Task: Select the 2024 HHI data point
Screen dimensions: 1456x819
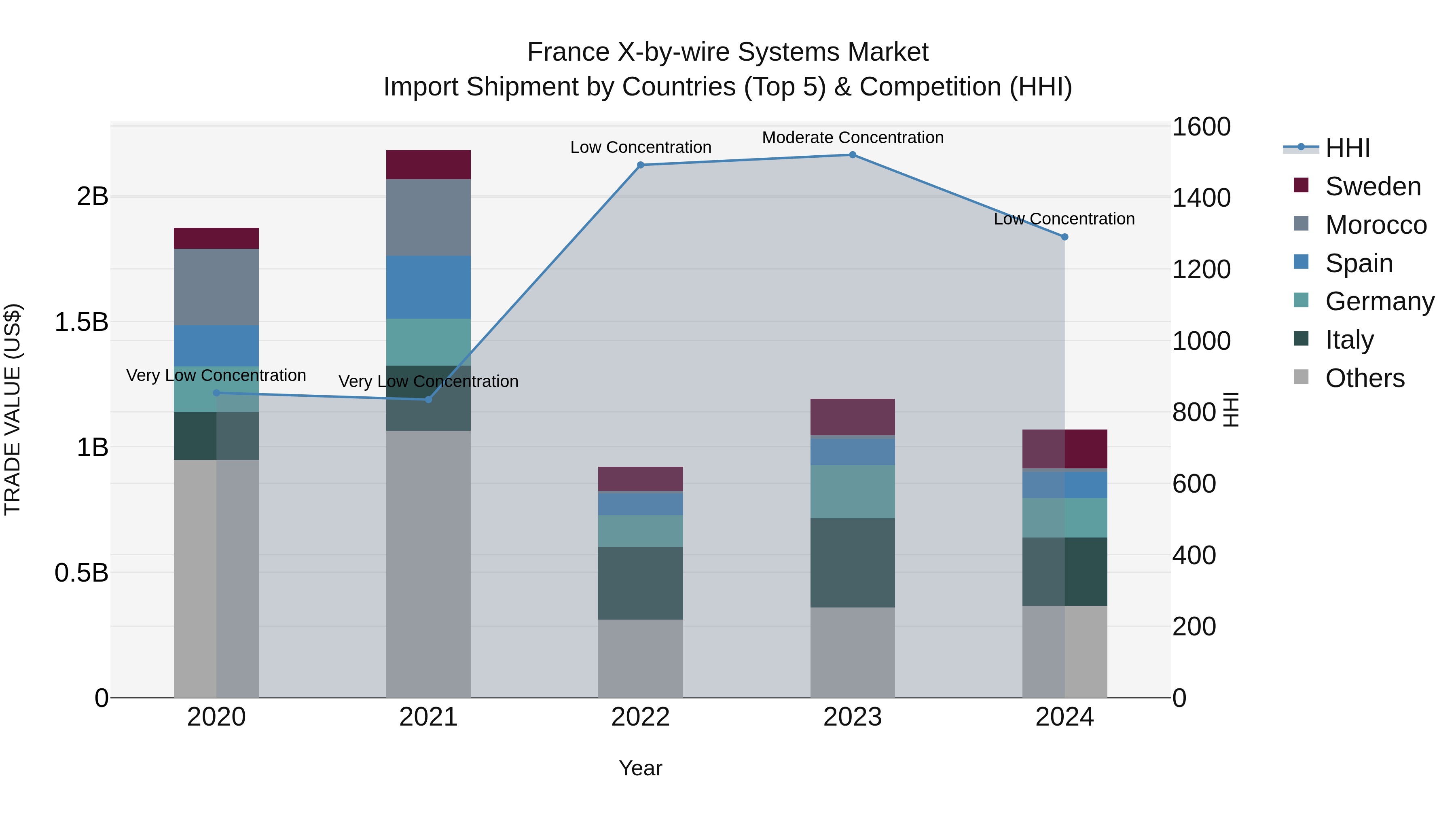Action: click(x=1065, y=237)
